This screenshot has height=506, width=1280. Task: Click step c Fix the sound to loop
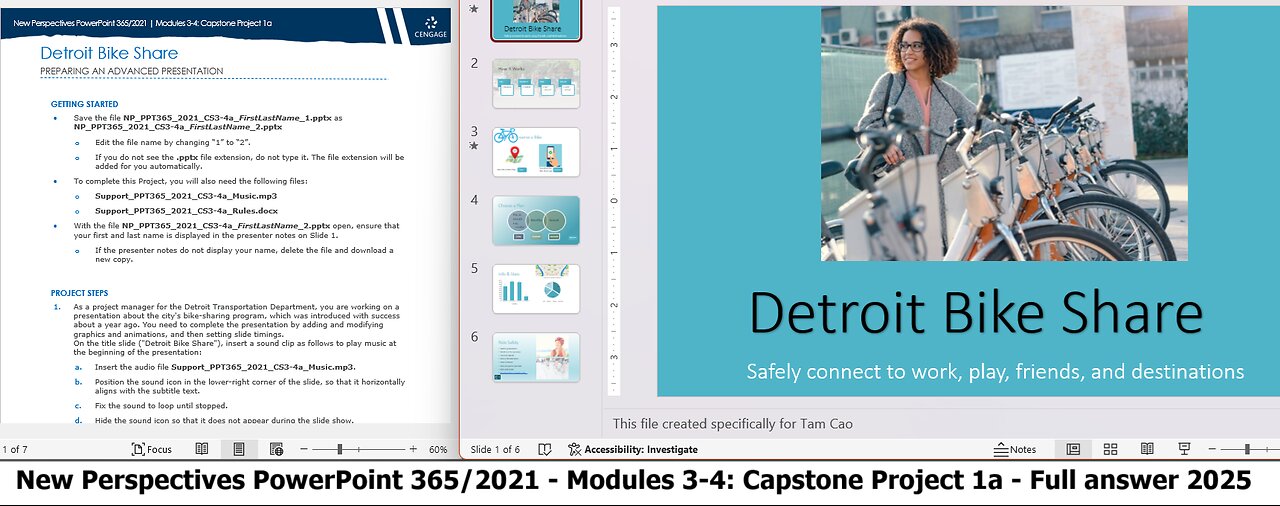pyautogui.click(x=161, y=405)
